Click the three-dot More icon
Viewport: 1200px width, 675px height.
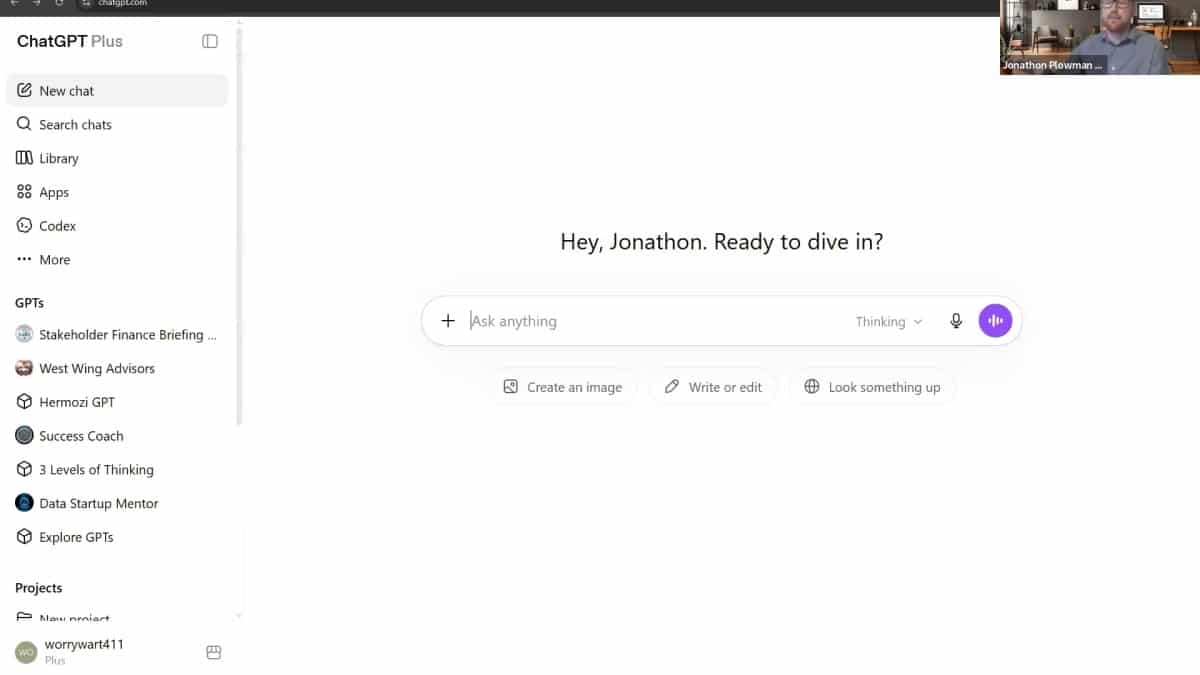tap(24, 259)
